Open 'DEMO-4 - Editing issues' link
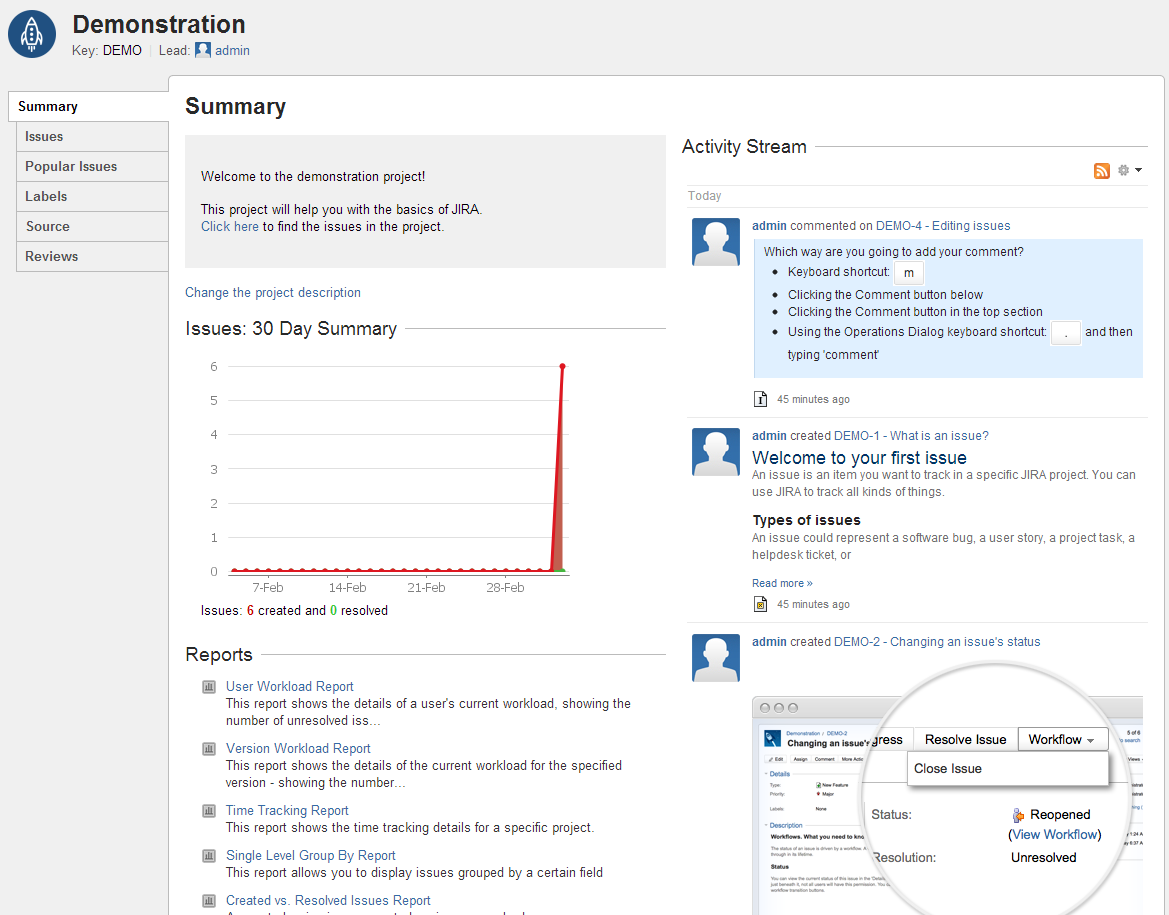This screenshot has height=915, width=1169. tap(943, 226)
